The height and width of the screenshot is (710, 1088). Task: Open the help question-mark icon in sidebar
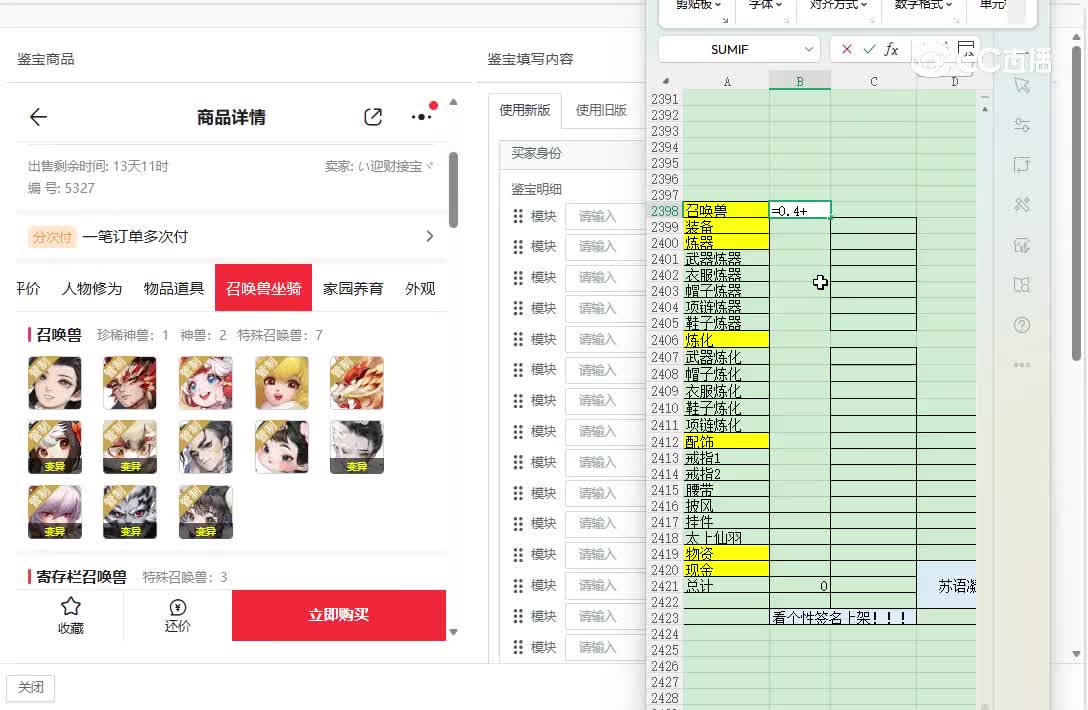coord(1021,325)
